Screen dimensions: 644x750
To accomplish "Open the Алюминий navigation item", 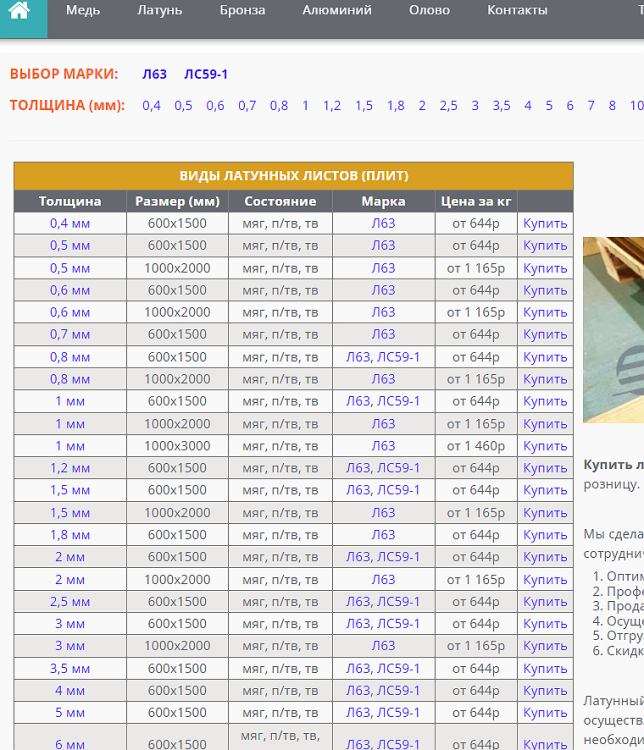I will (337, 11).
